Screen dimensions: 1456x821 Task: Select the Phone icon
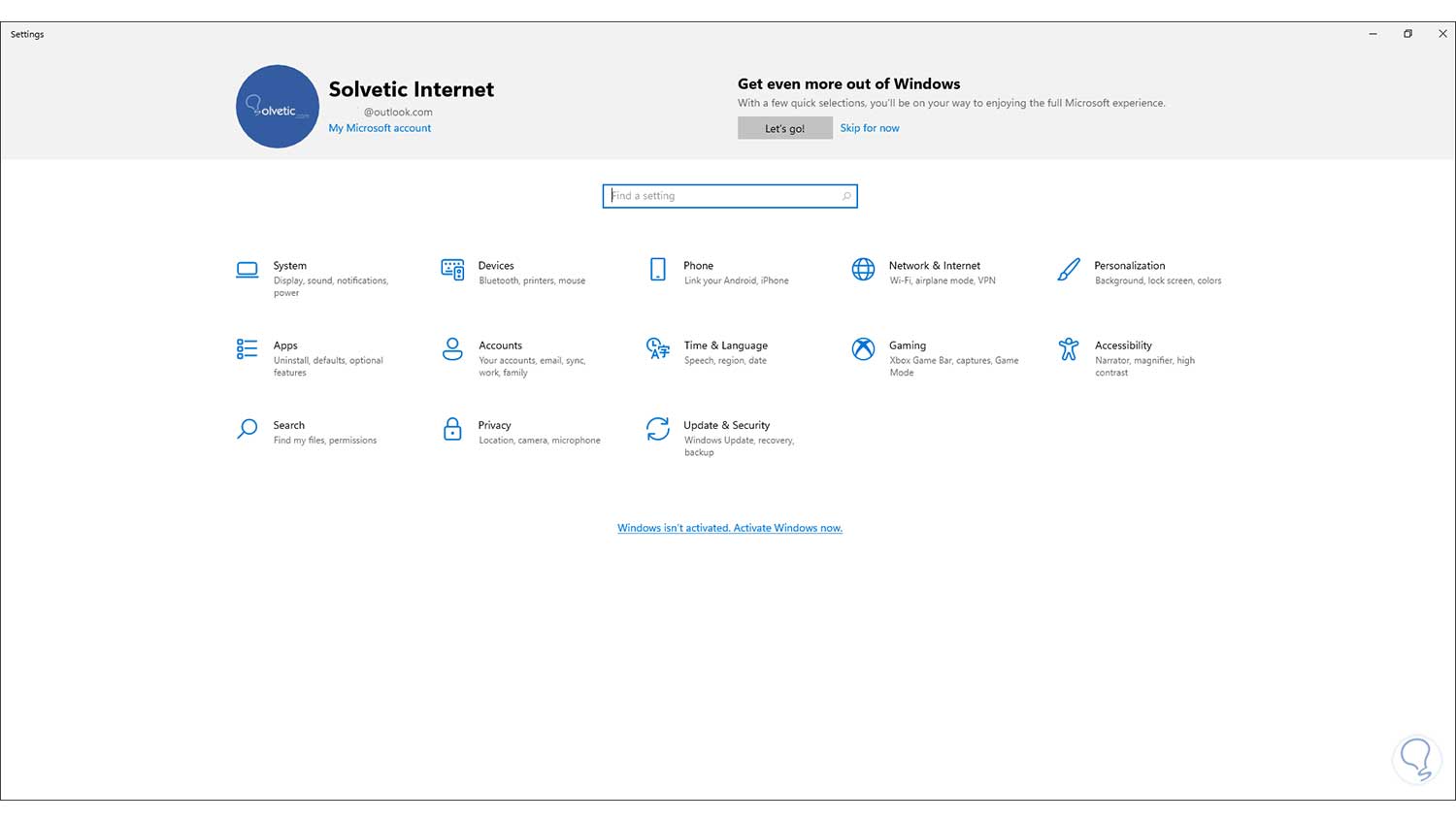click(658, 270)
